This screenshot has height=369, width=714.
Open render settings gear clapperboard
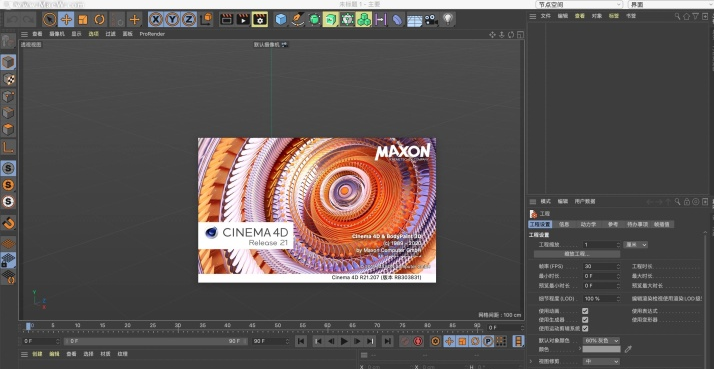(x=260, y=20)
